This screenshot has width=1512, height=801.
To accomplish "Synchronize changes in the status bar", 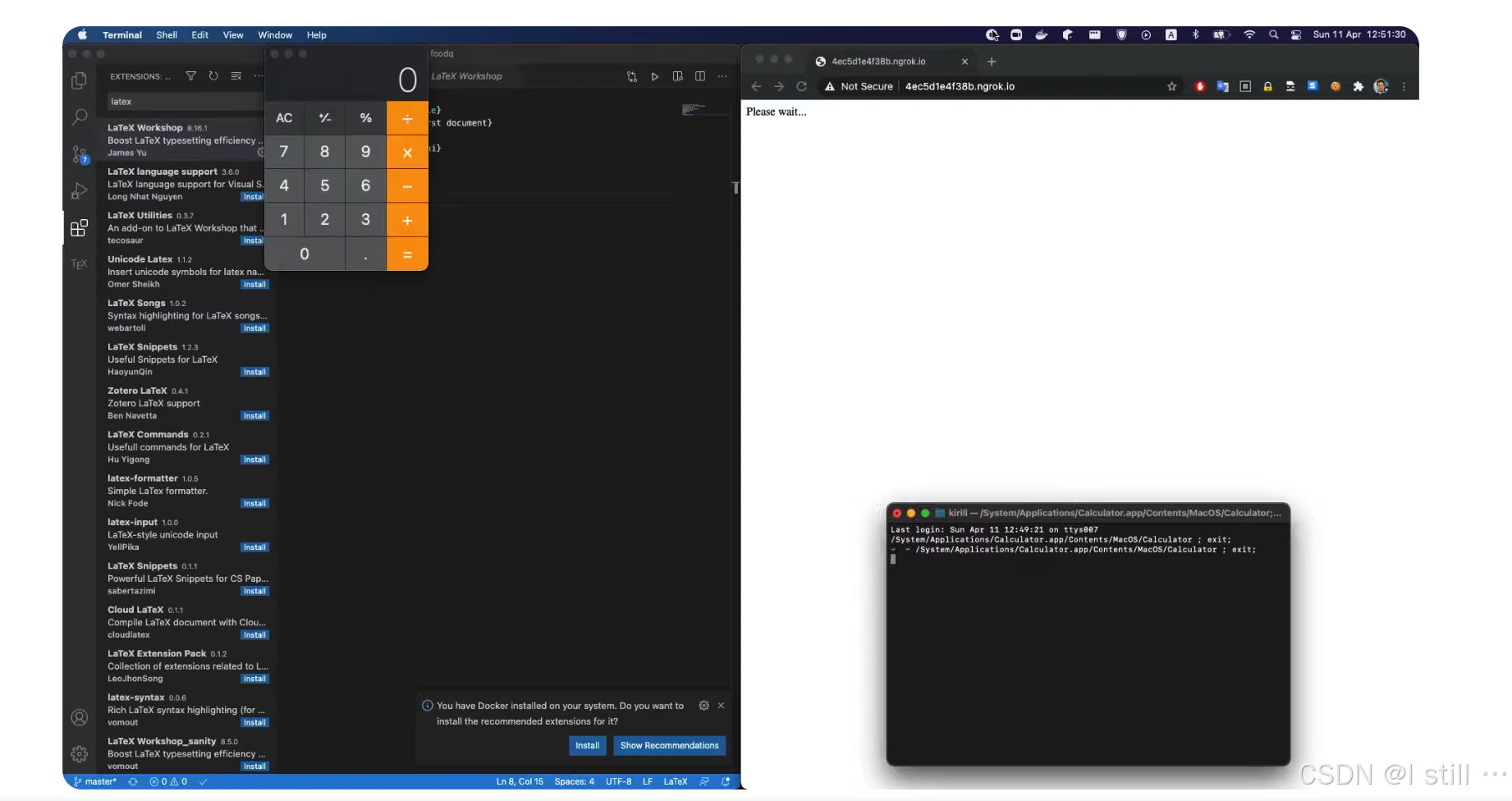I will [133, 782].
